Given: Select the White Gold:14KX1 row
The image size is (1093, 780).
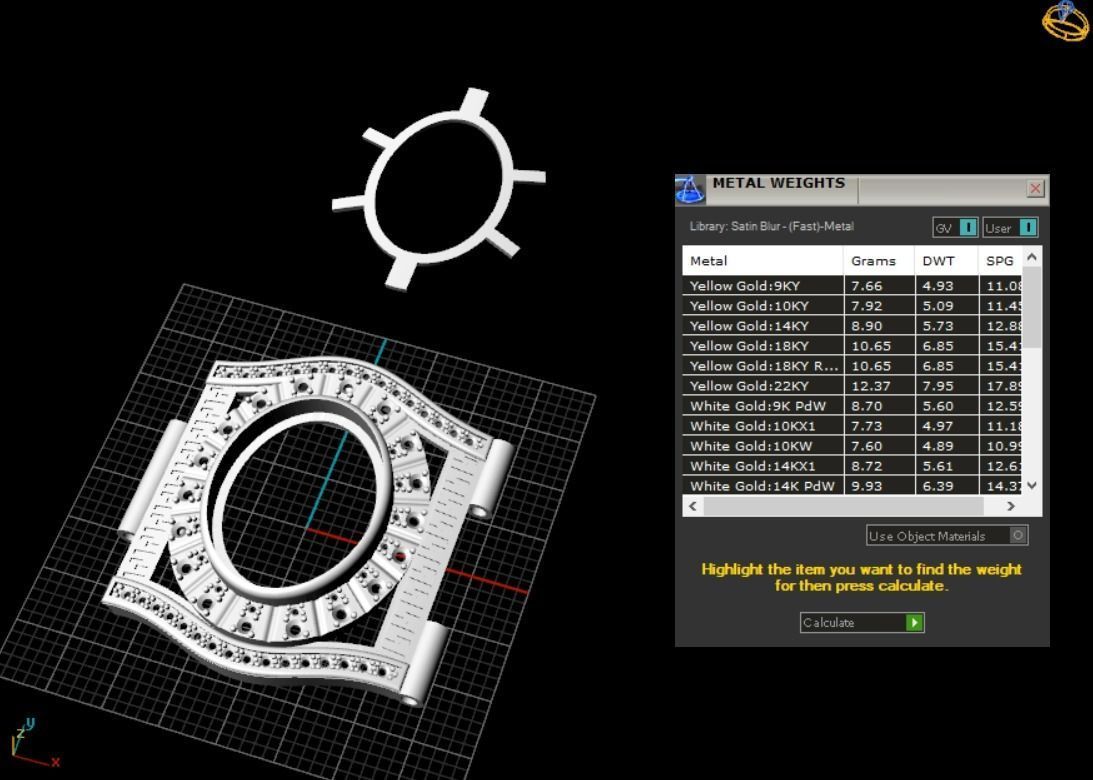Looking at the screenshot, I should [x=853, y=466].
